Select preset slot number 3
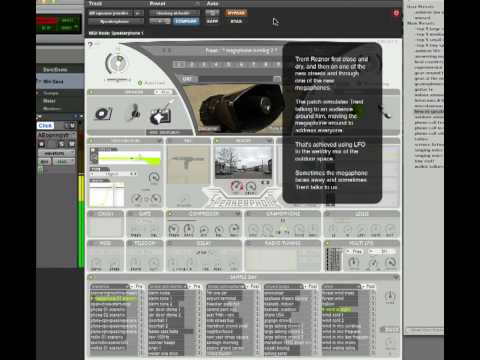Image resolution: width=480 pixels, height=360 pixels. pyautogui.click(x=204, y=64)
